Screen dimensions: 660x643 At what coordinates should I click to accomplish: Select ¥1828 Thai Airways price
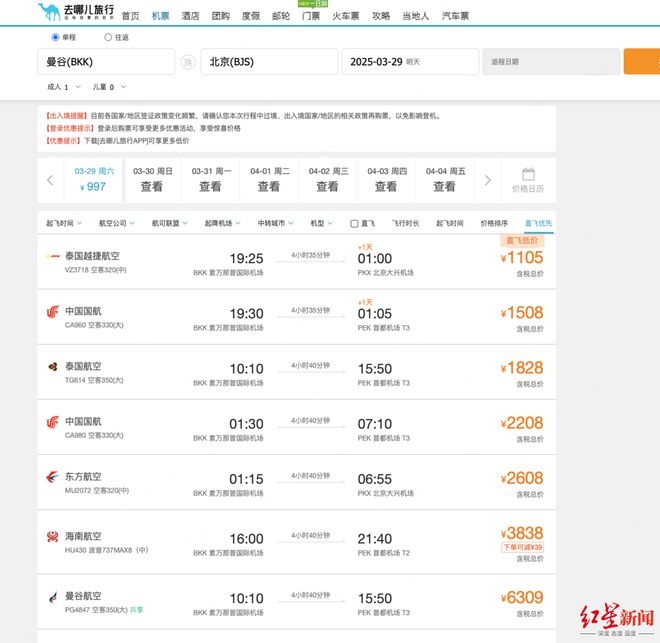pos(522,368)
